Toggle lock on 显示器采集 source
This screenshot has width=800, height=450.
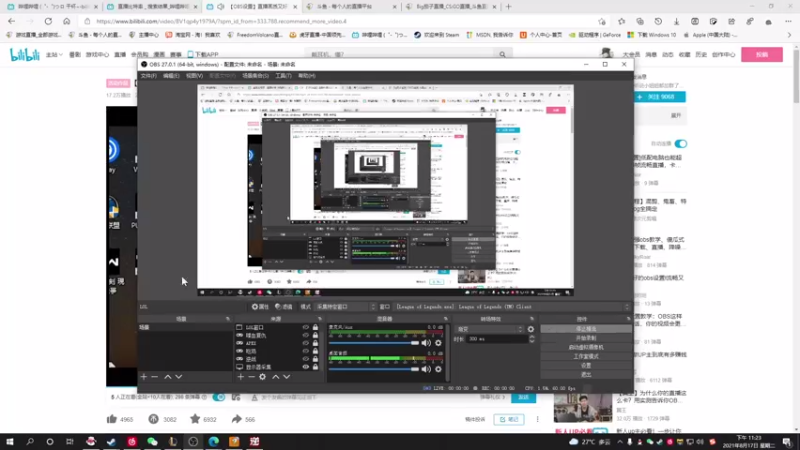point(315,367)
